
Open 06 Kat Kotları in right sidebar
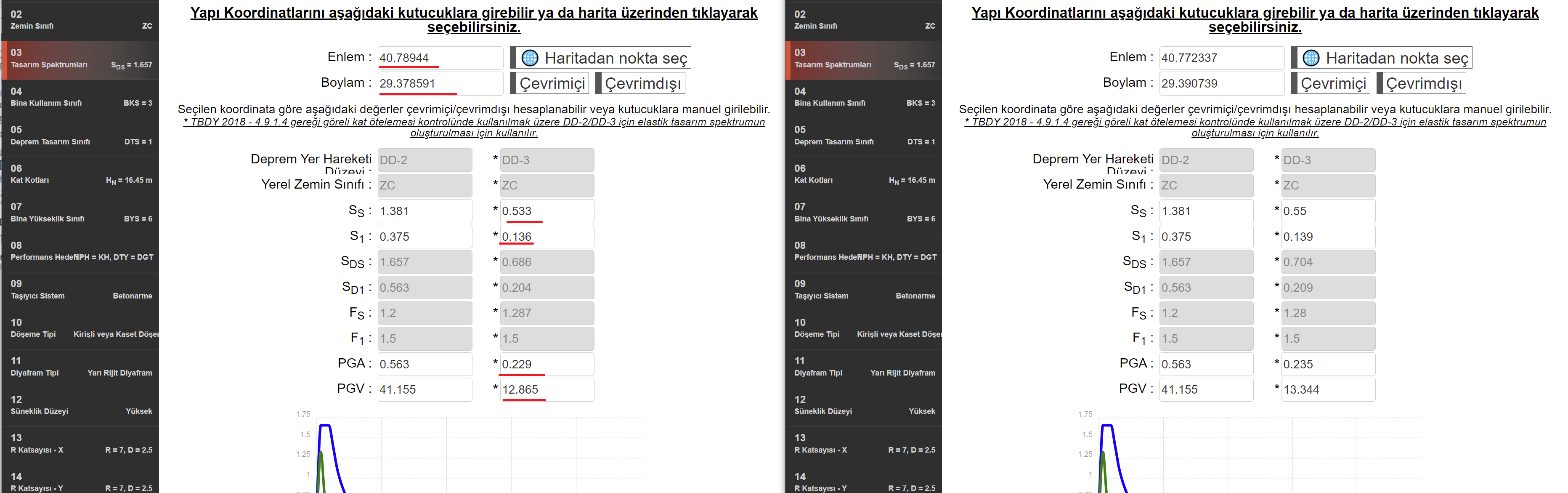click(864, 176)
